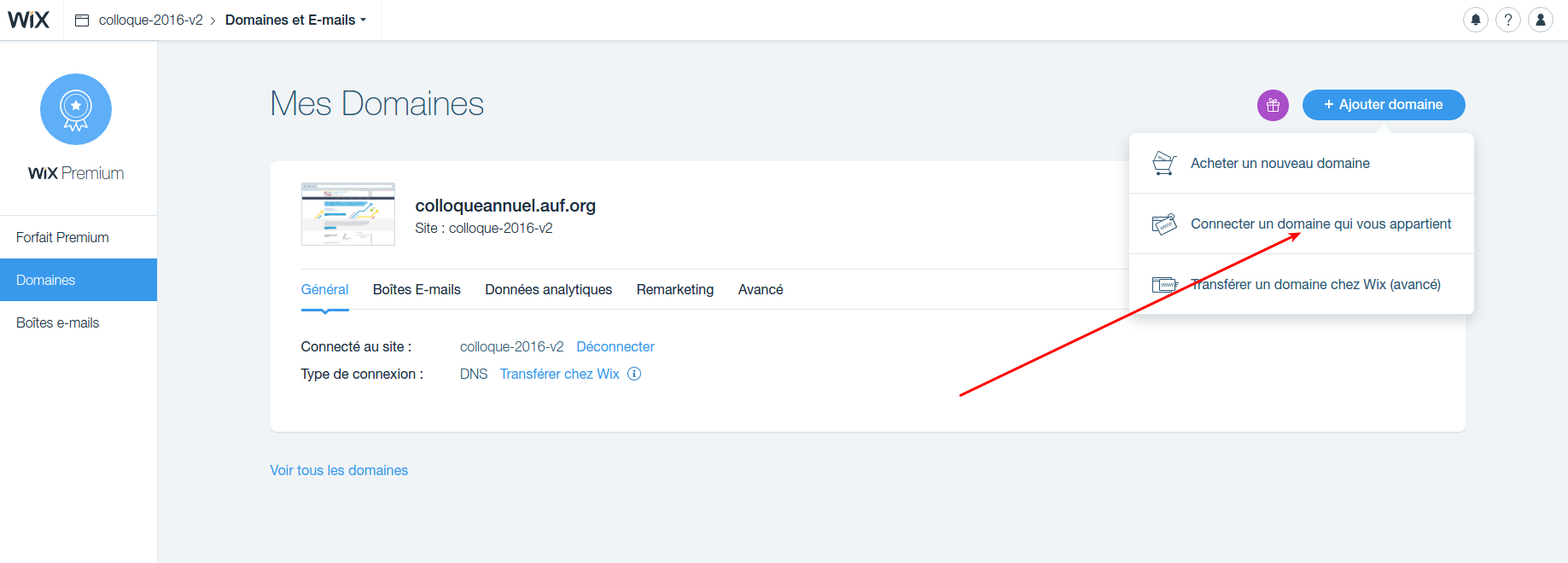Image resolution: width=1568 pixels, height=563 pixels.
Task: Click the Type de connexion label
Action: pos(362,374)
